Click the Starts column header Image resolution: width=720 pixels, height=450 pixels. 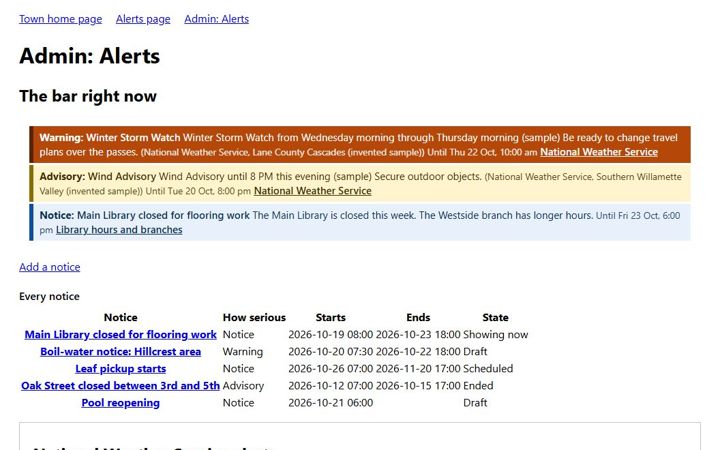[331, 317]
